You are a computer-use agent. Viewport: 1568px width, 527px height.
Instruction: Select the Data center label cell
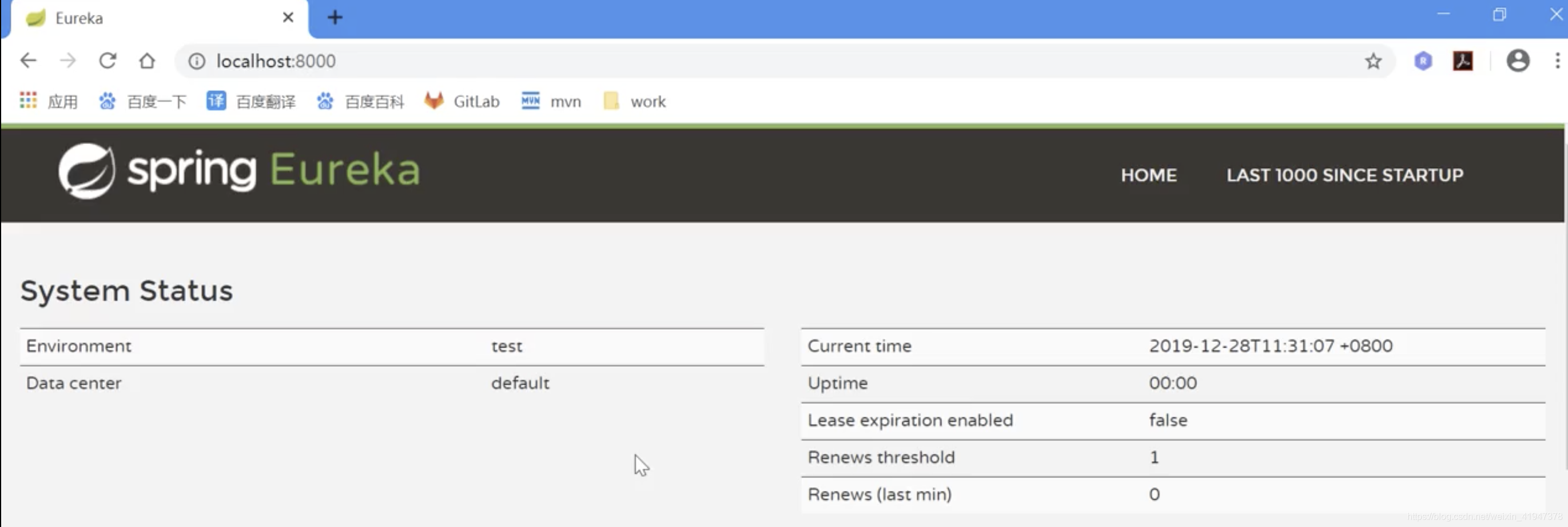pos(74,383)
